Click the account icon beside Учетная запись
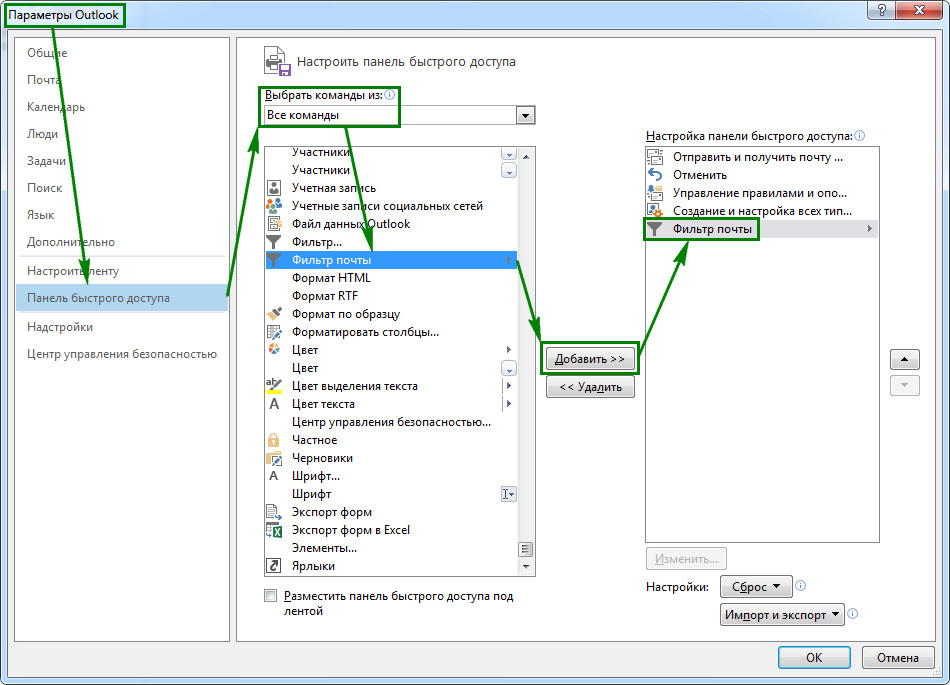 274,188
